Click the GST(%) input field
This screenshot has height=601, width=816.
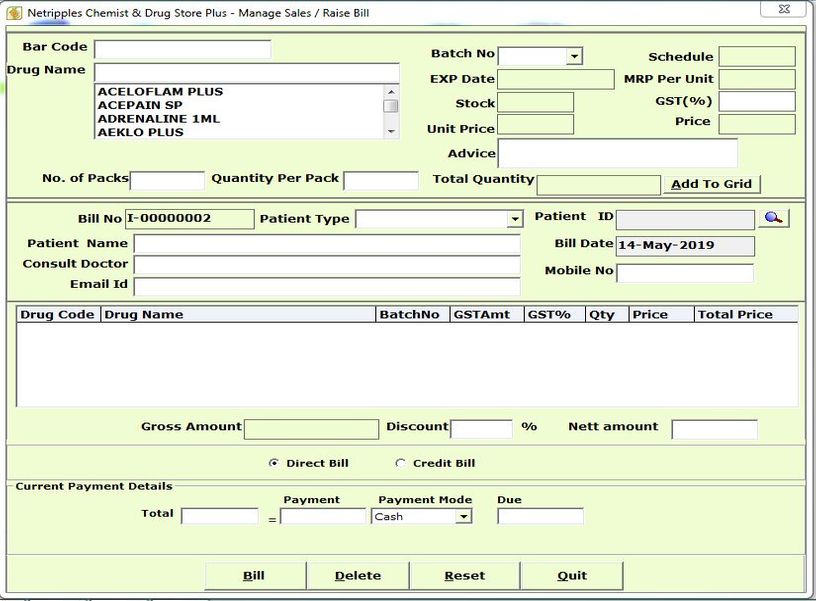(757, 101)
